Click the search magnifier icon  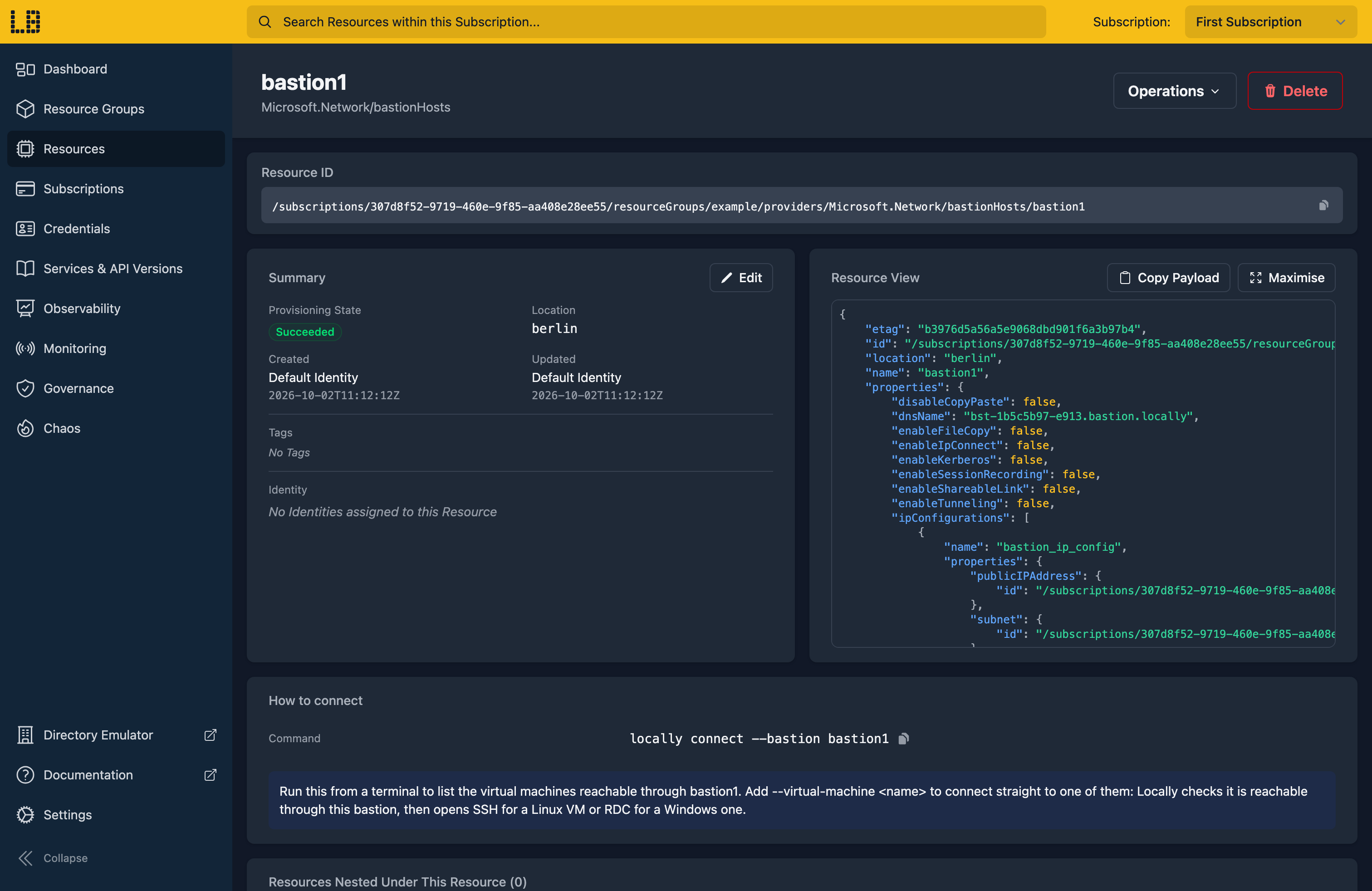pos(265,22)
